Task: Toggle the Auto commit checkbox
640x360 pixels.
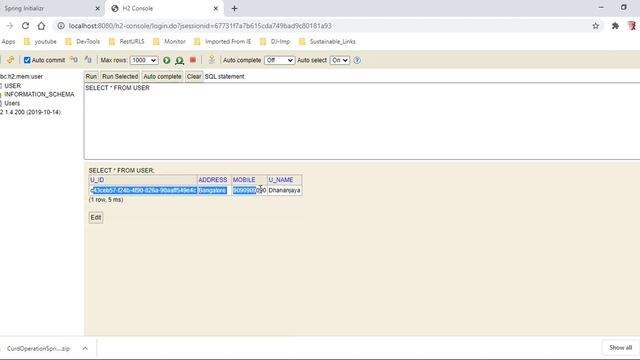Action: coord(27,60)
